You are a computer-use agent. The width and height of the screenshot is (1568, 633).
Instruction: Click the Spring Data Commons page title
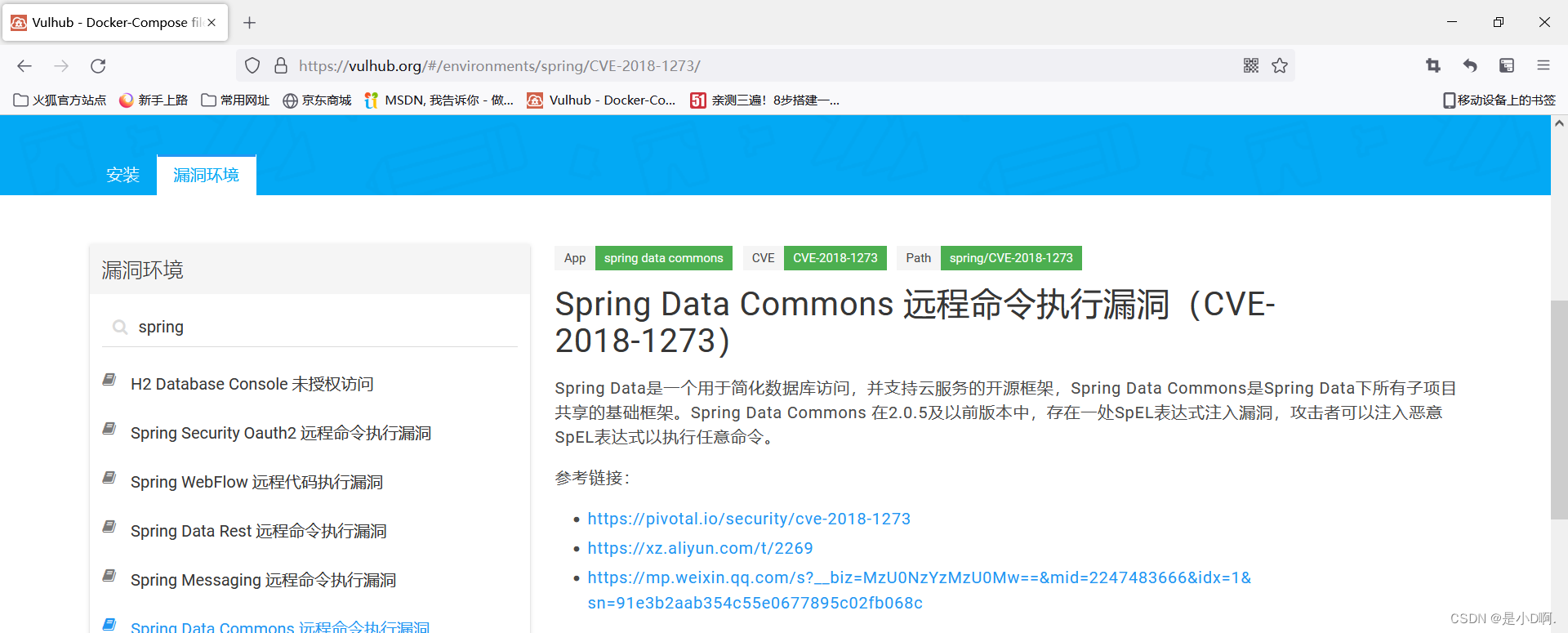click(x=915, y=322)
